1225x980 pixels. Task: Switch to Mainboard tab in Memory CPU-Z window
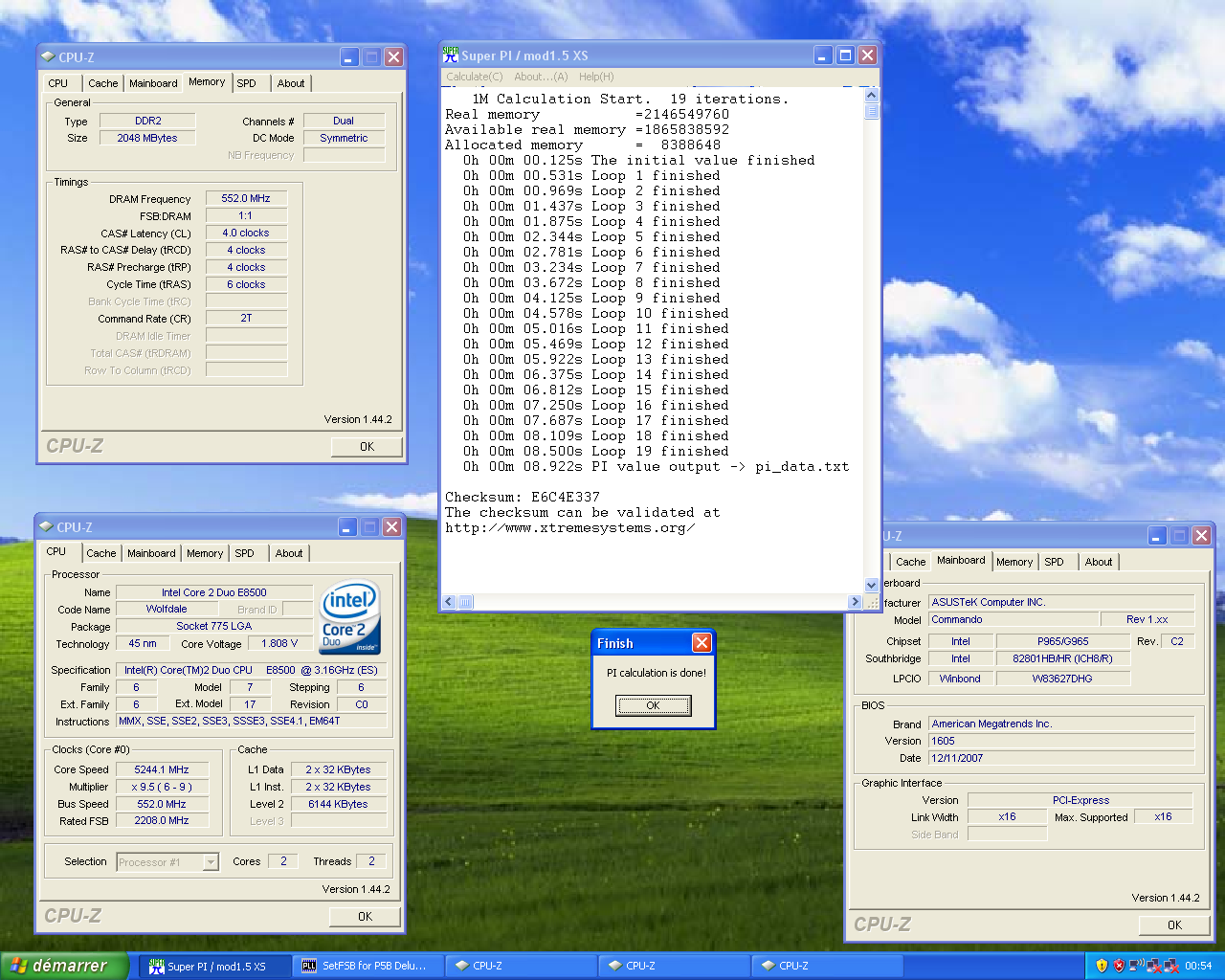pos(153,83)
